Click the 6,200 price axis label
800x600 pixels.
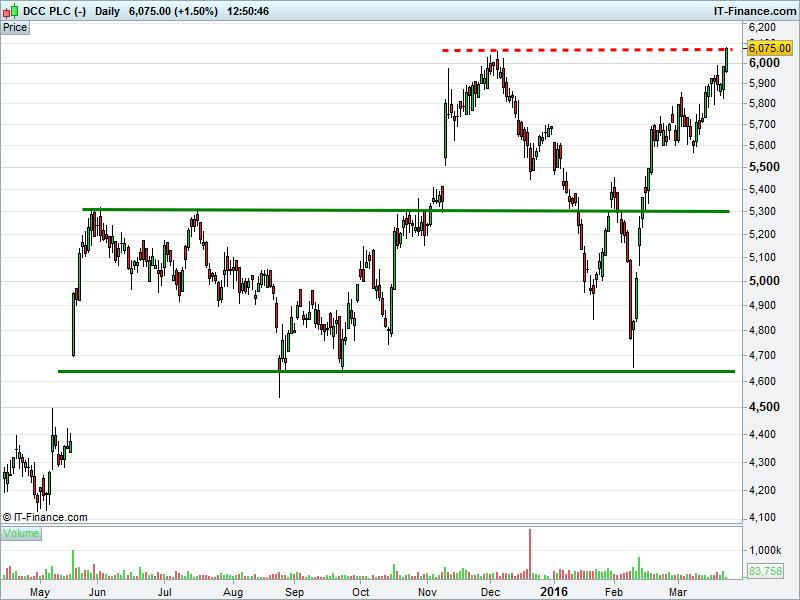pyautogui.click(x=762, y=27)
